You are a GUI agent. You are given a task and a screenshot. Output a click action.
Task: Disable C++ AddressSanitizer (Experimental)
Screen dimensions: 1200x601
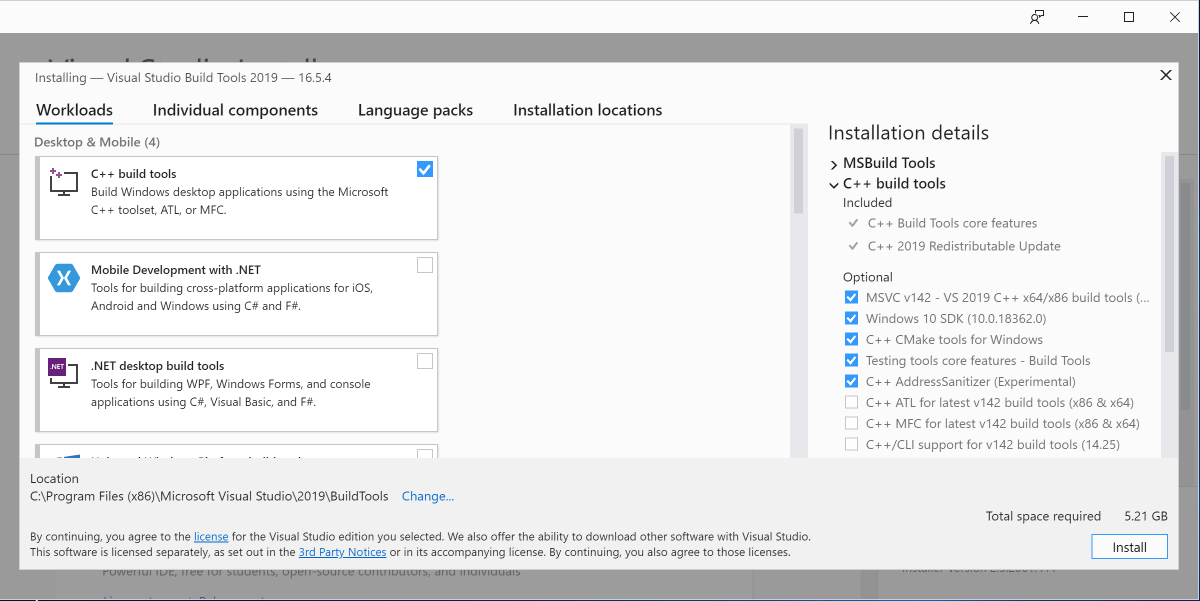[x=851, y=381]
